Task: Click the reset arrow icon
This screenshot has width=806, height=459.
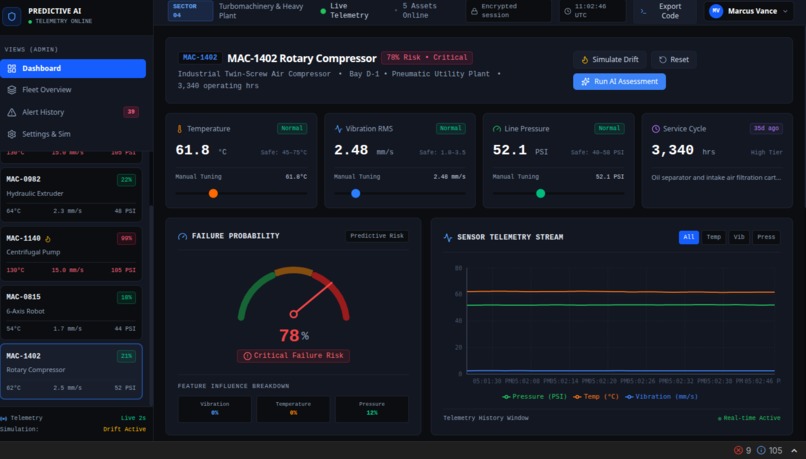Action: coord(663,60)
